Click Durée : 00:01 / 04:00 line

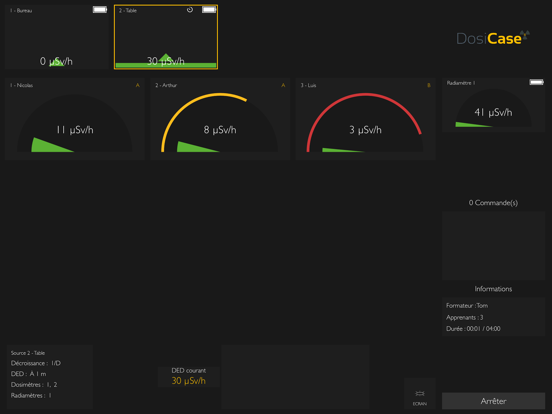click(x=473, y=328)
